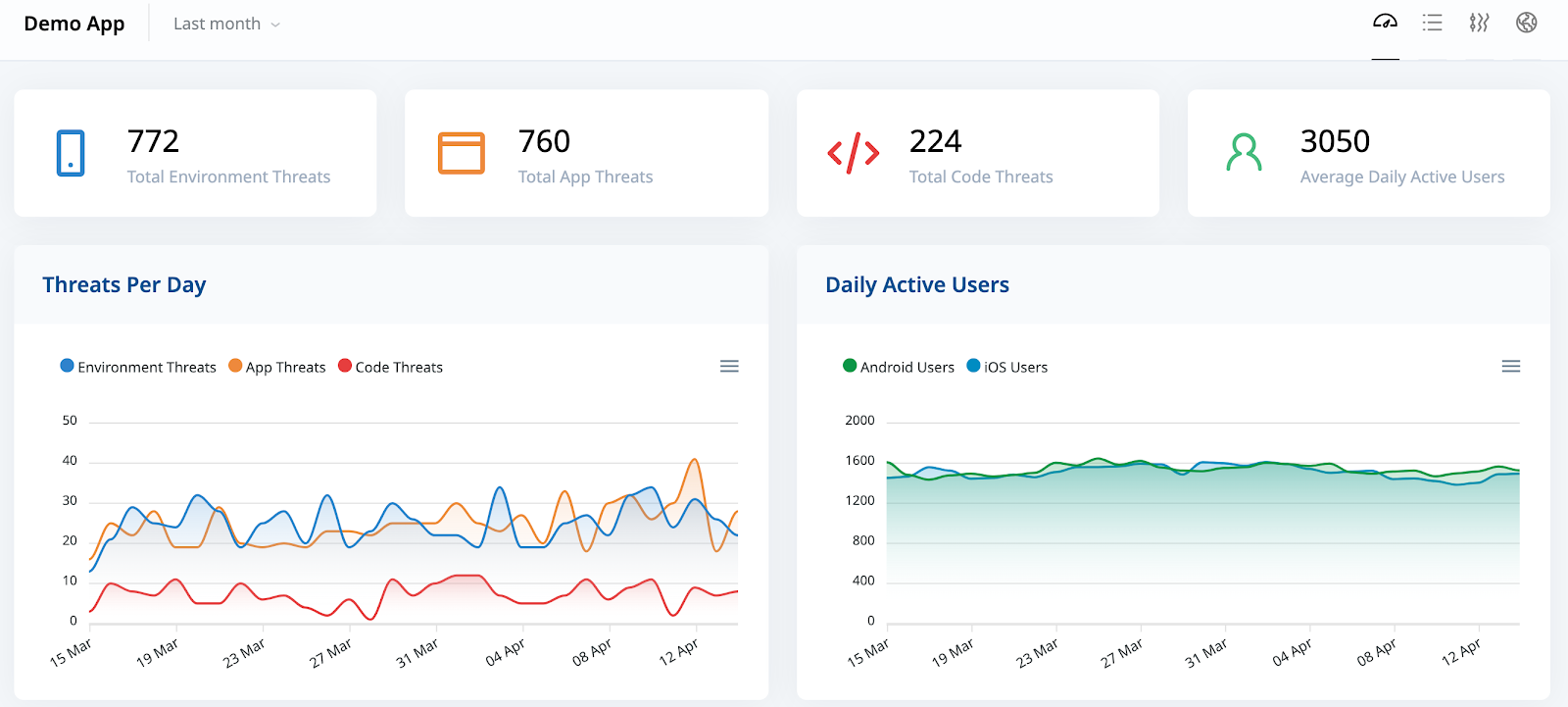Toggle Android Users series in legend
This screenshot has height=707, width=1568.
pos(899,367)
